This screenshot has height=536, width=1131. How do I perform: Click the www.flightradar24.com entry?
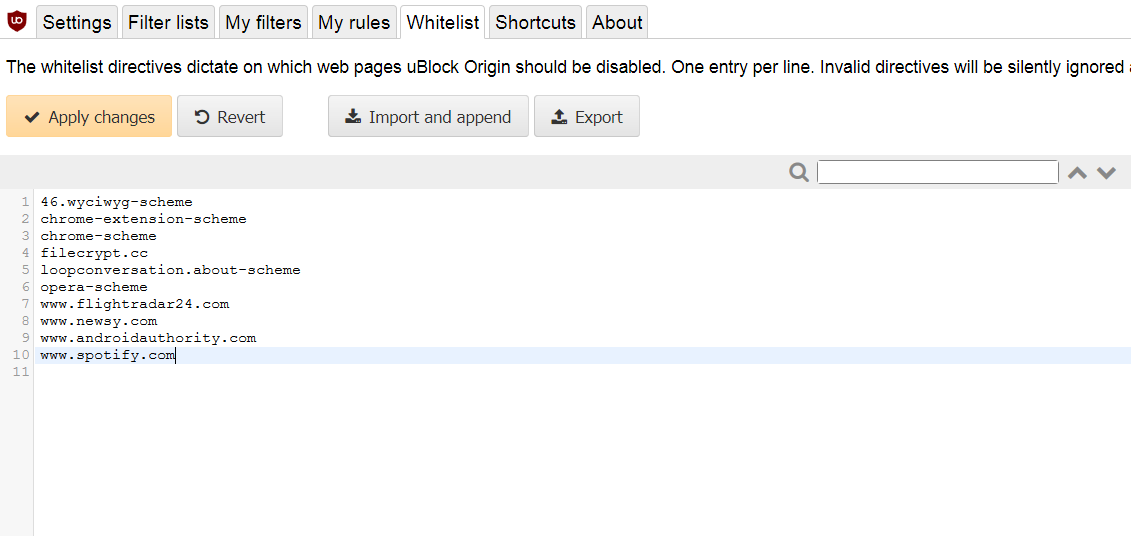pyautogui.click(x=134, y=304)
